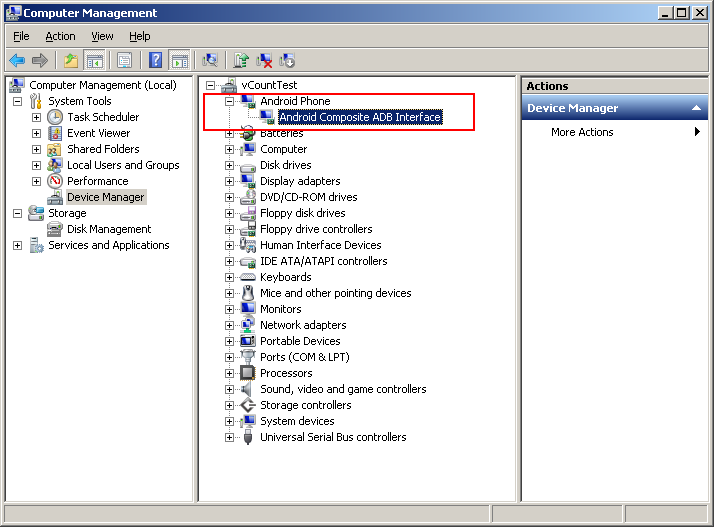Open the View menu
The height and width of the screenshot is (527, 714).
point(102,36)
